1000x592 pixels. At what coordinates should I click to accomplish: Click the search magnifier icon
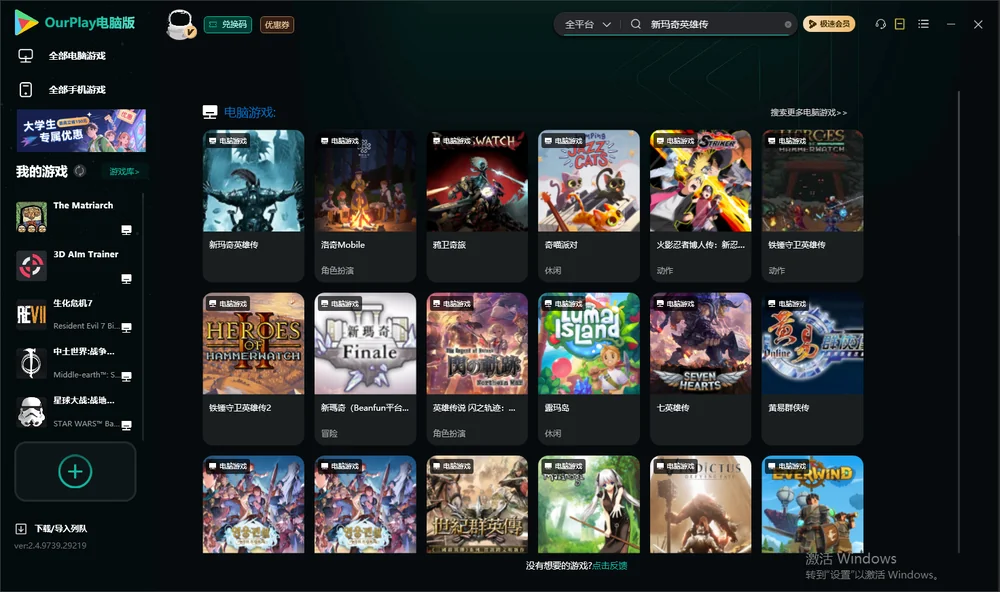pos(636,24)
